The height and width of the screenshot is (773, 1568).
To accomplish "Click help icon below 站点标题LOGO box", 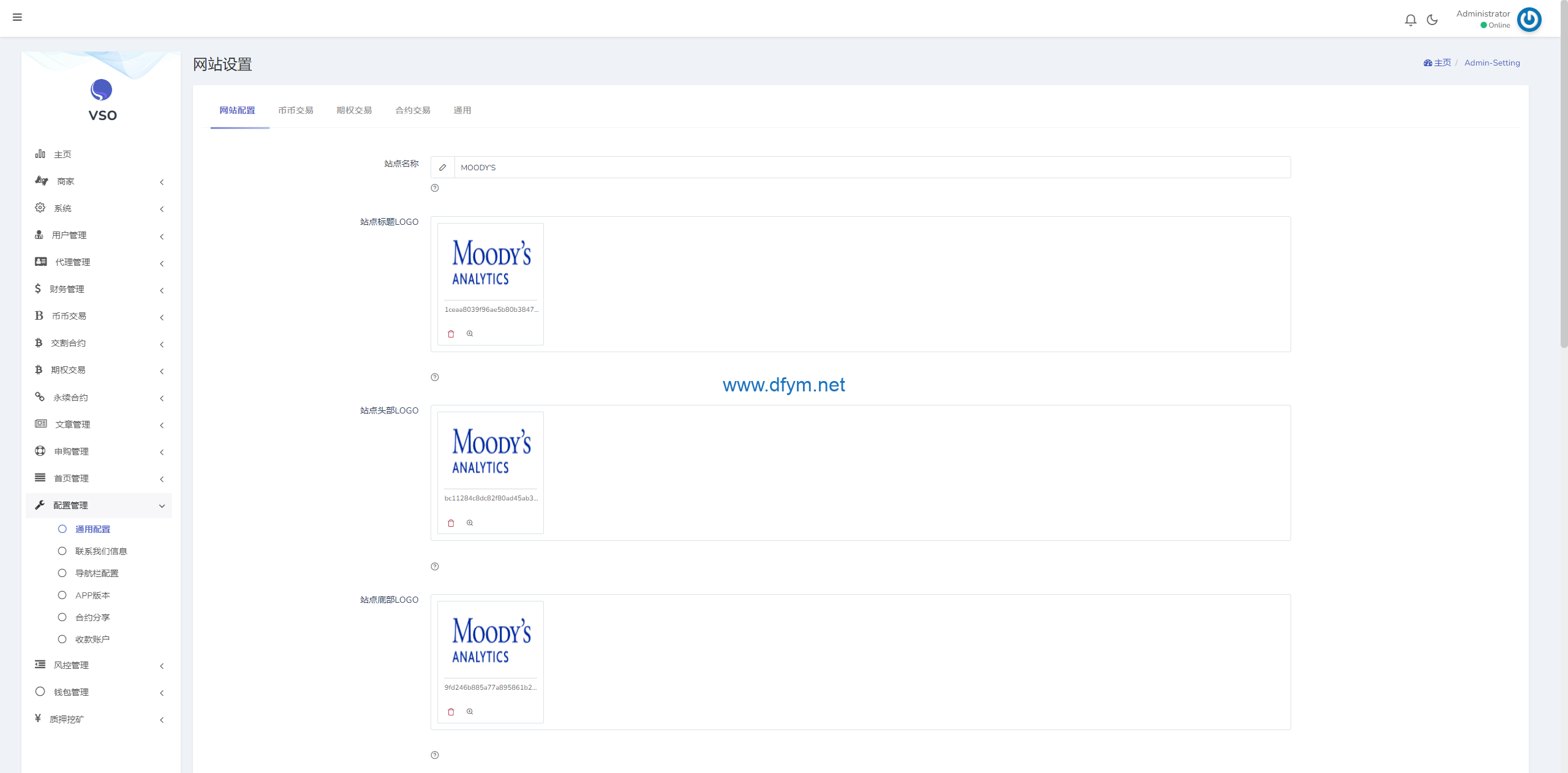I will pos(435,377).
